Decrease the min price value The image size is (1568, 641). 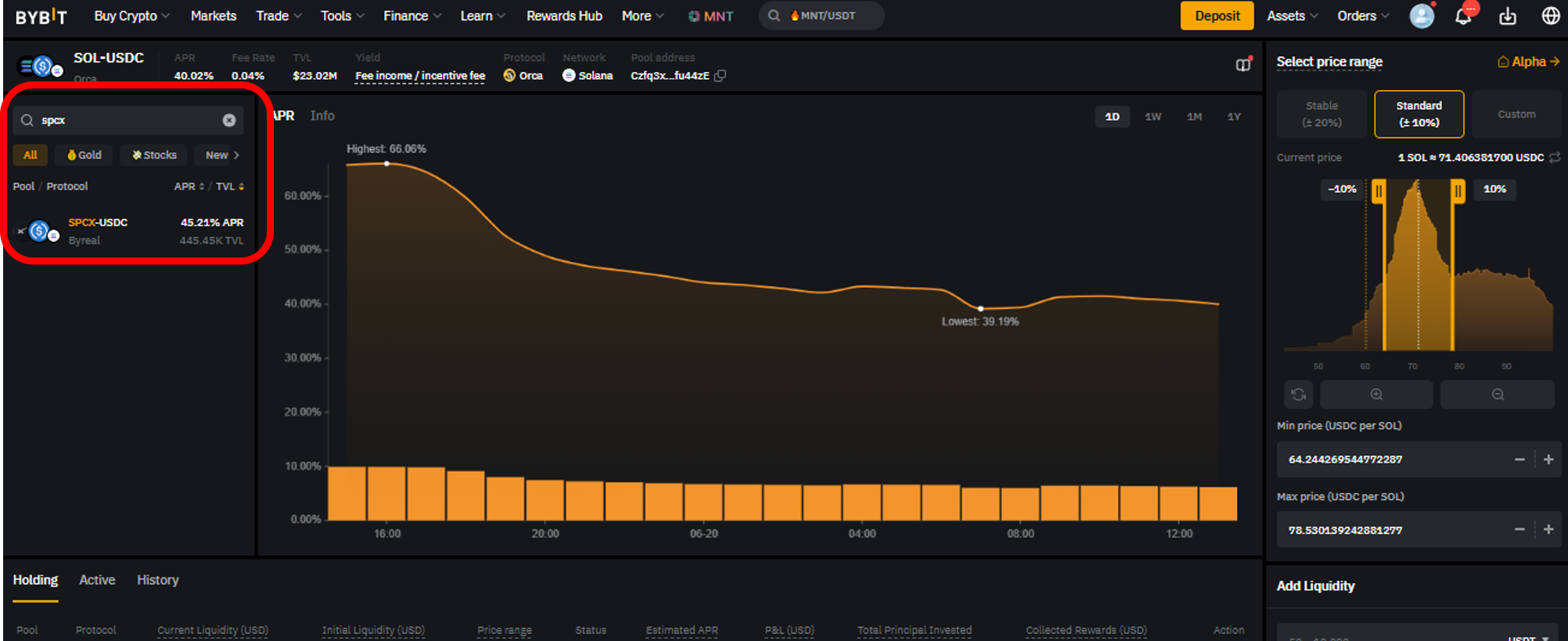click(1519, 459)
